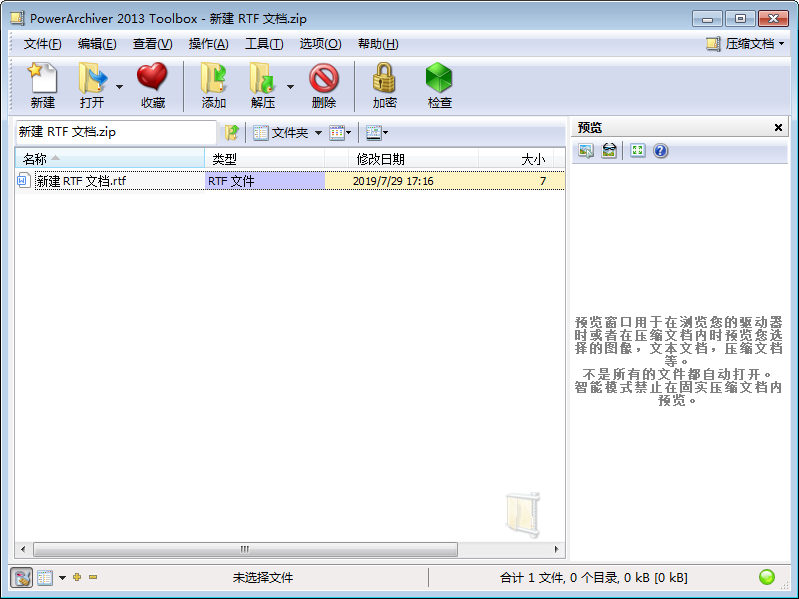The height and width of the screenshot is (599, 799).
Task: Open the 压缩文档 dropdown at top right
Action: [745, 44]
